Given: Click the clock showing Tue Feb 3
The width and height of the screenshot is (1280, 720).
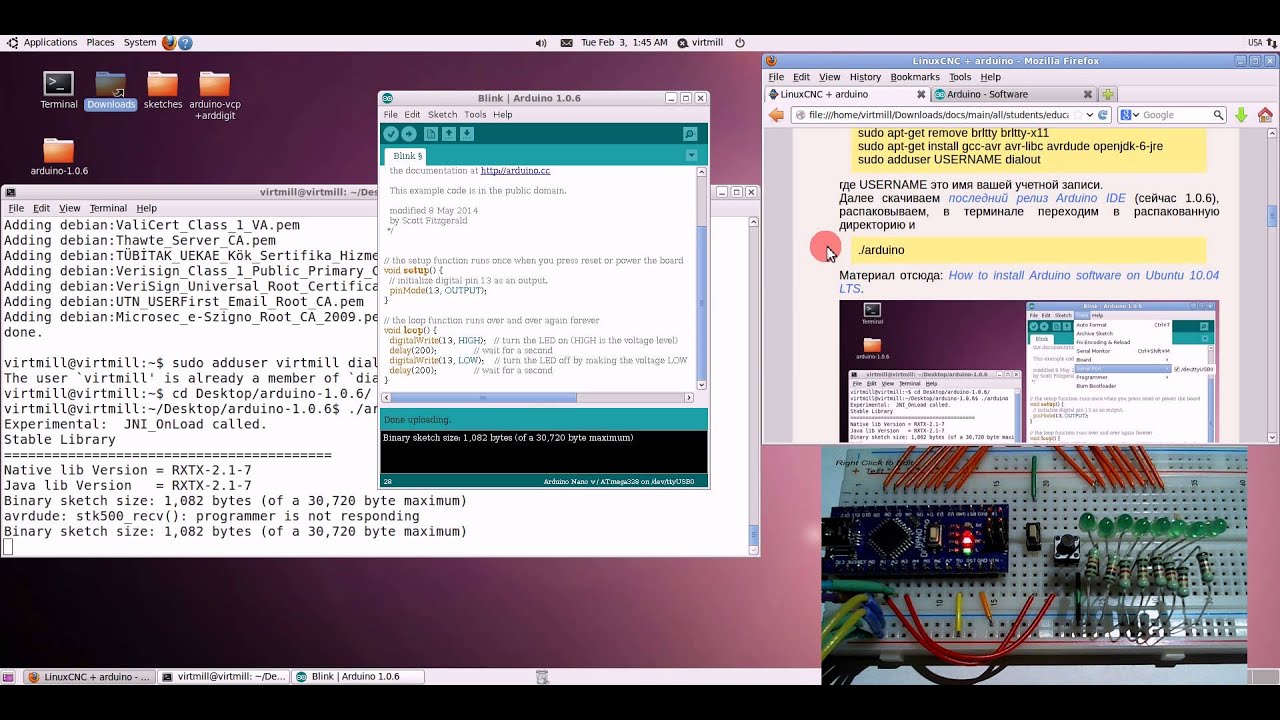Looking at the screenshot, I should click(624, 43).
